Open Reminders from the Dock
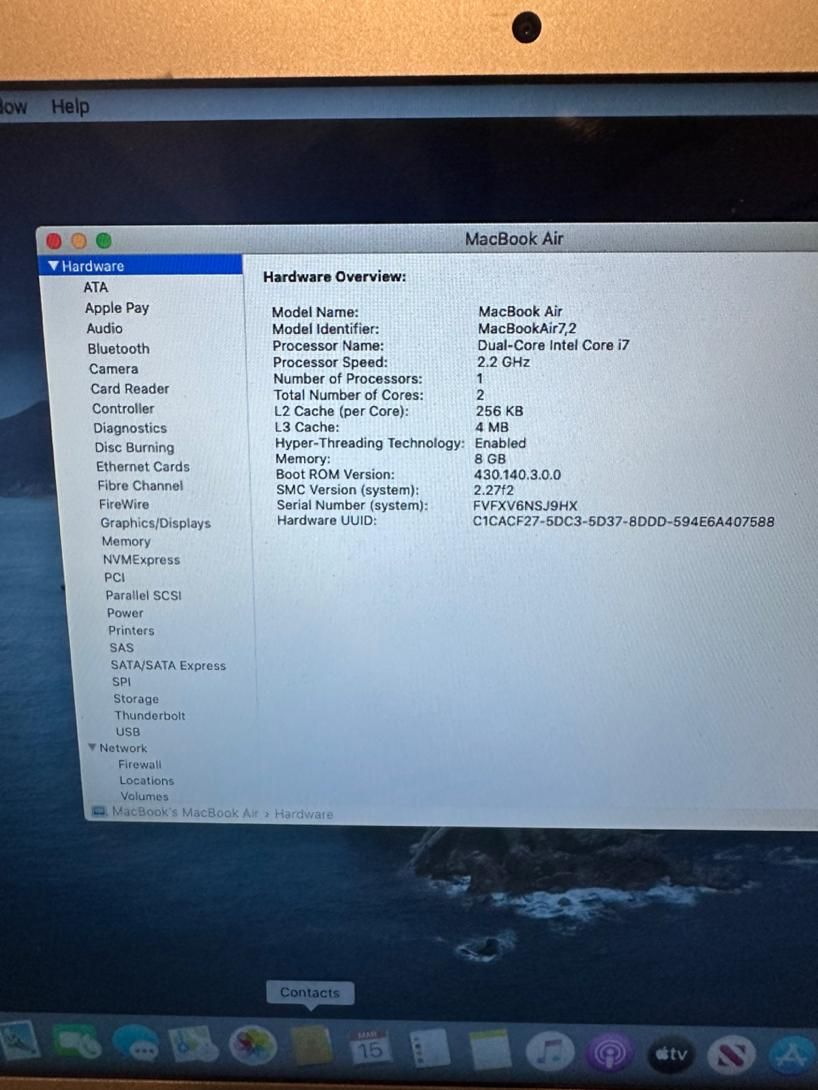The image size is (818, 1090). [x=429, y=1048]
